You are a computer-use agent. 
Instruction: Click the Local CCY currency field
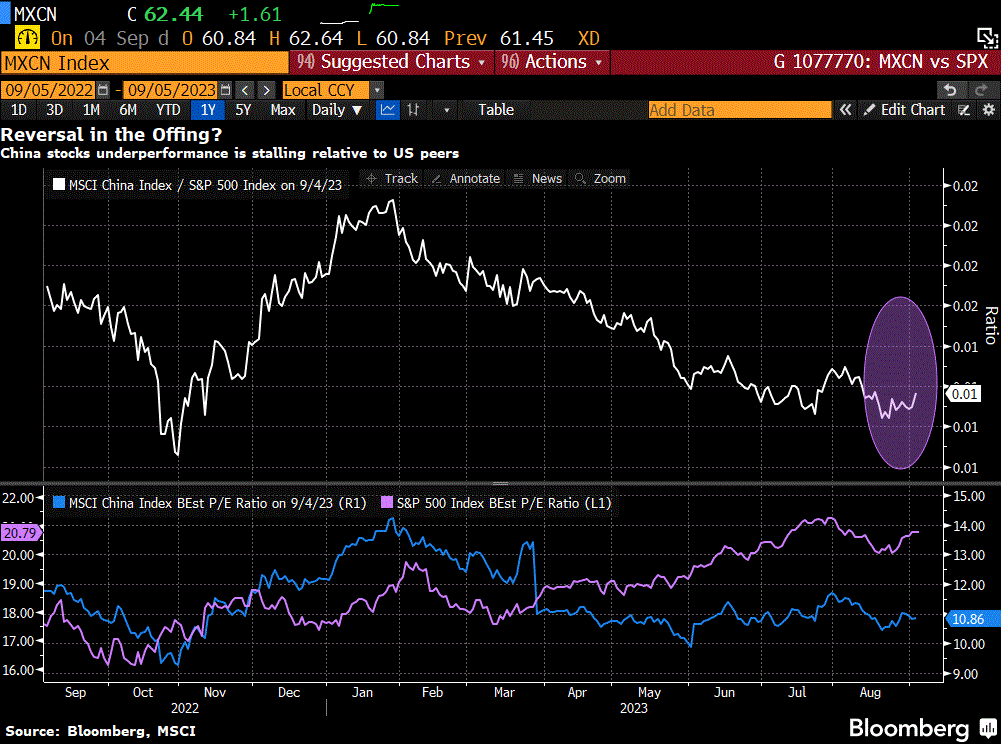tap(326, 90)
